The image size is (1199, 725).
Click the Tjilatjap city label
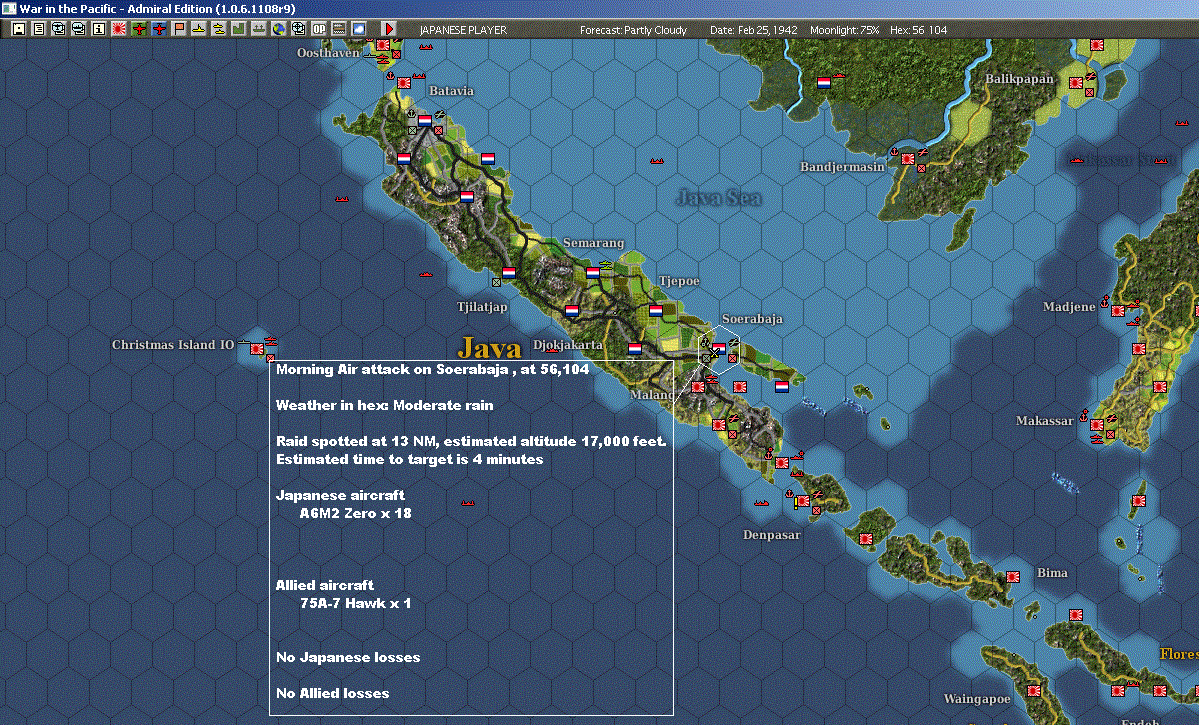click(482, 307)
